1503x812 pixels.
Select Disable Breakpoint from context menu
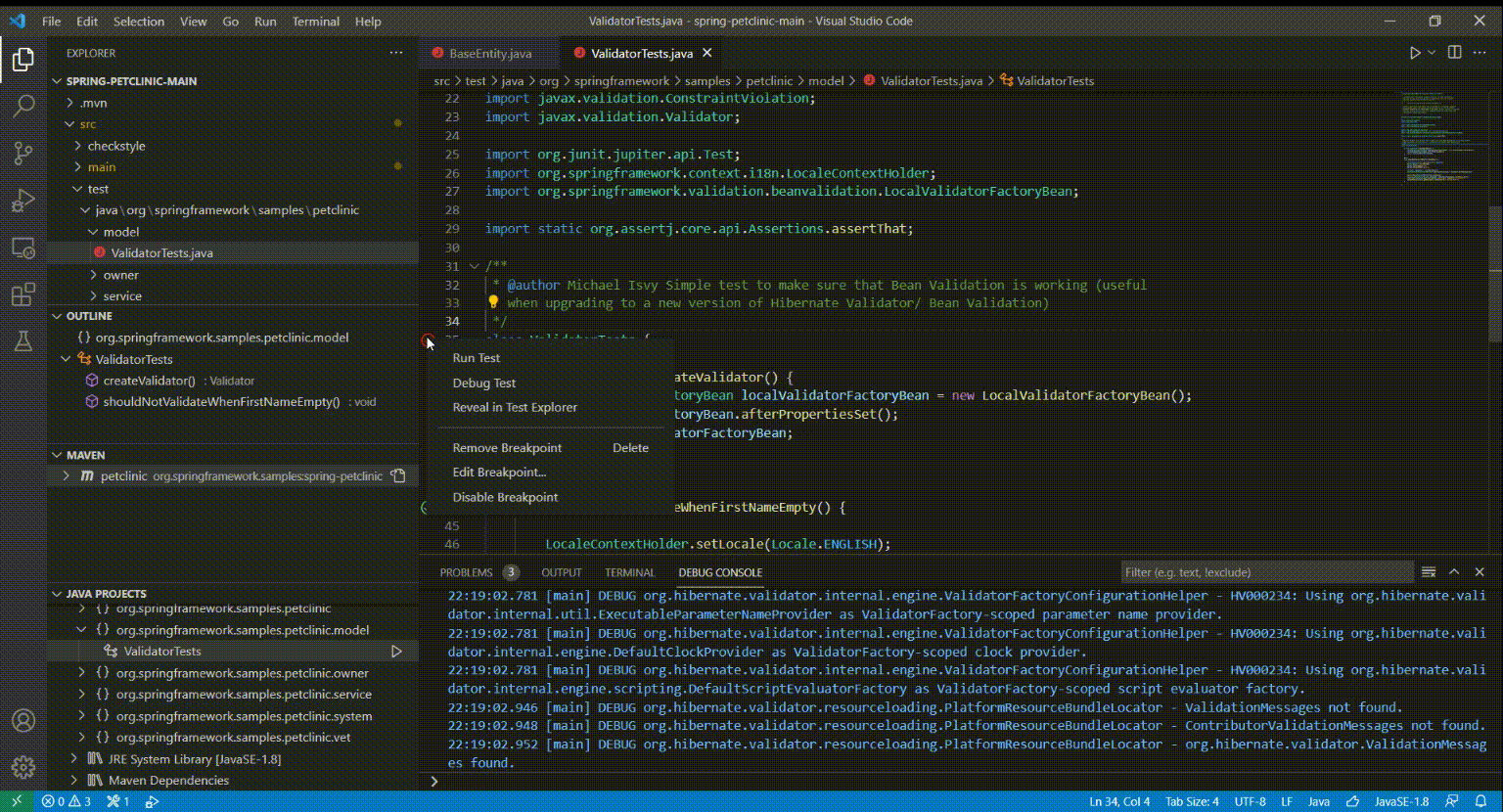point(505,497)
